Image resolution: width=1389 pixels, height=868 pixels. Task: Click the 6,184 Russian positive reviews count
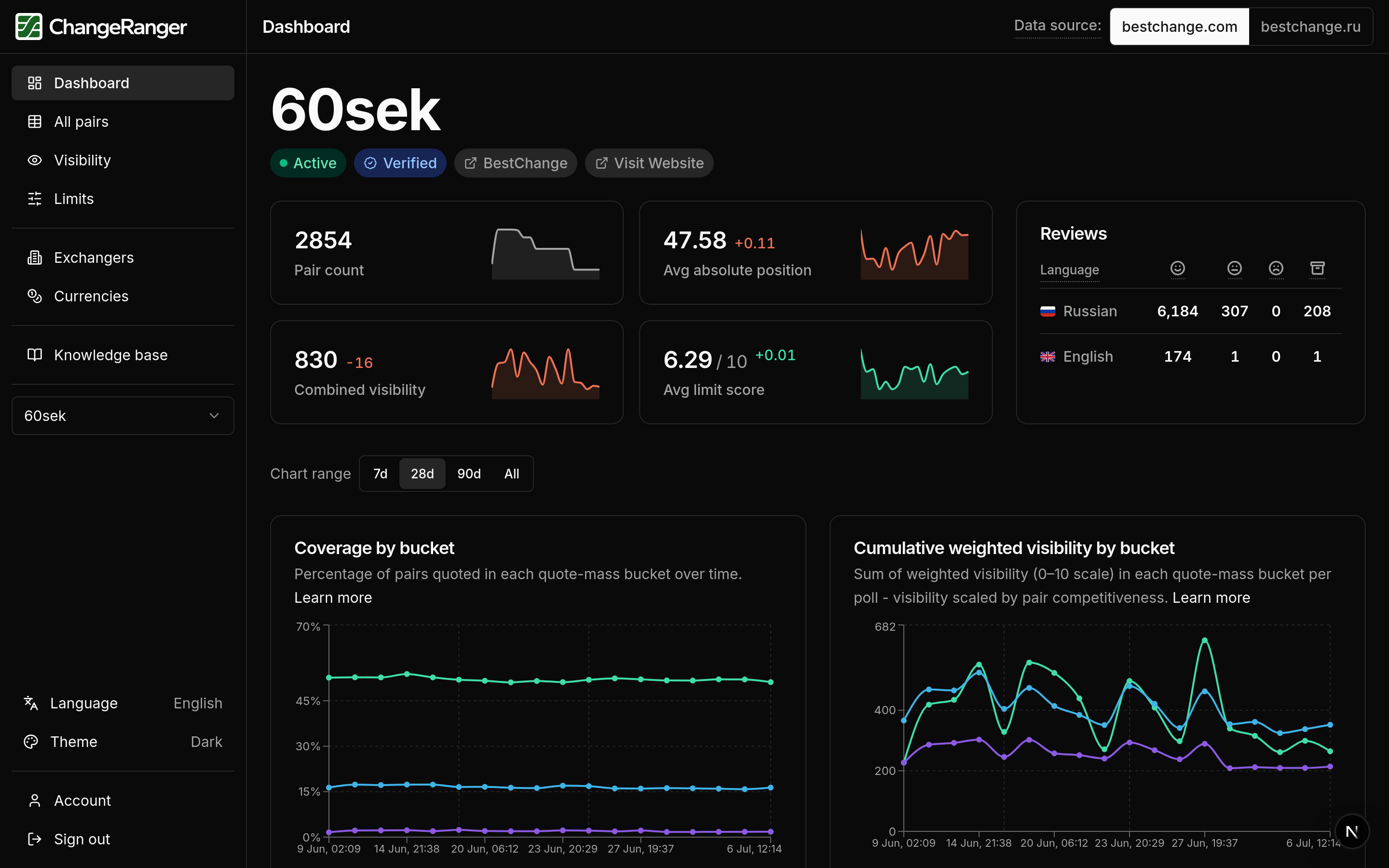tap(1177, 311)
